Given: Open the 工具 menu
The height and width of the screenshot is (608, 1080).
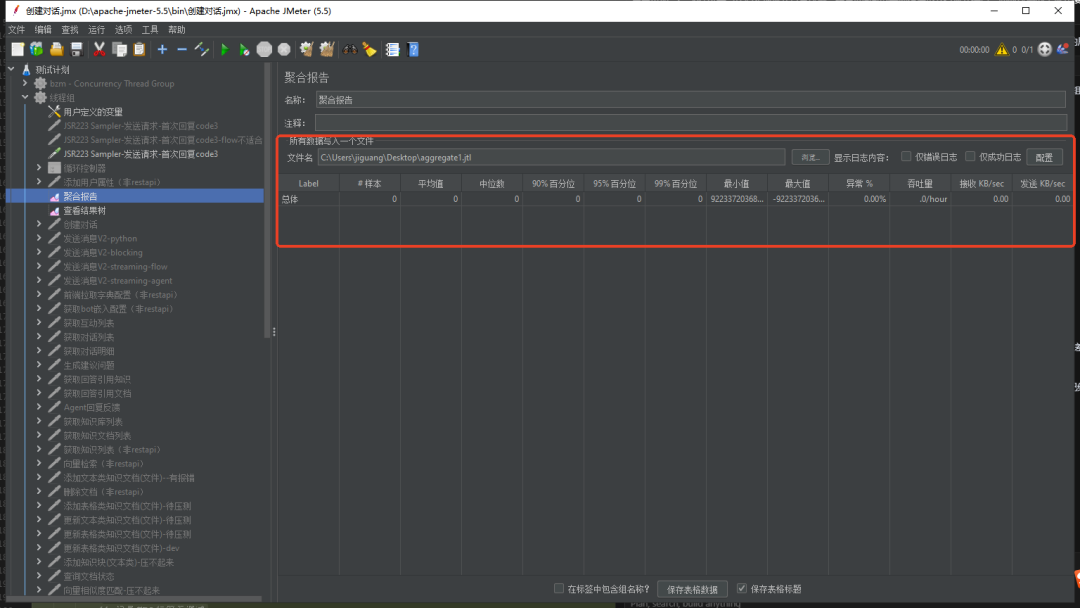Looking at the screenshot, I should coord(150,30).
